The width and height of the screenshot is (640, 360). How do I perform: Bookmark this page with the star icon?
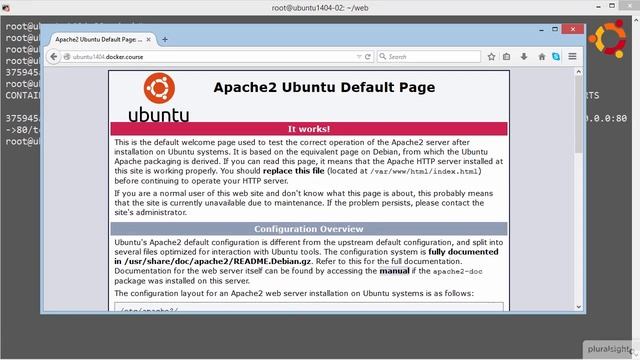click(x=491, y=57)
